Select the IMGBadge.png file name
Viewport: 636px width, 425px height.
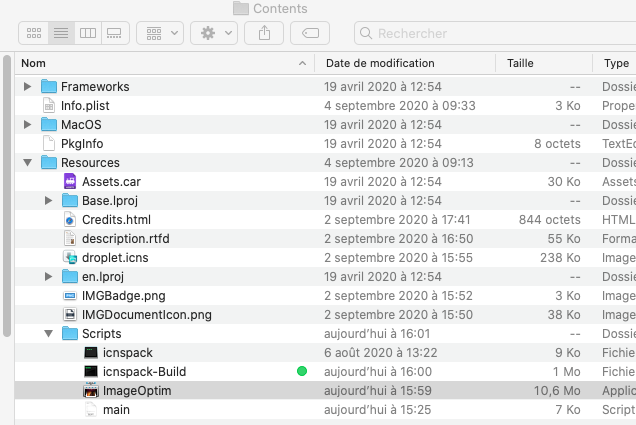click(124, 296)
